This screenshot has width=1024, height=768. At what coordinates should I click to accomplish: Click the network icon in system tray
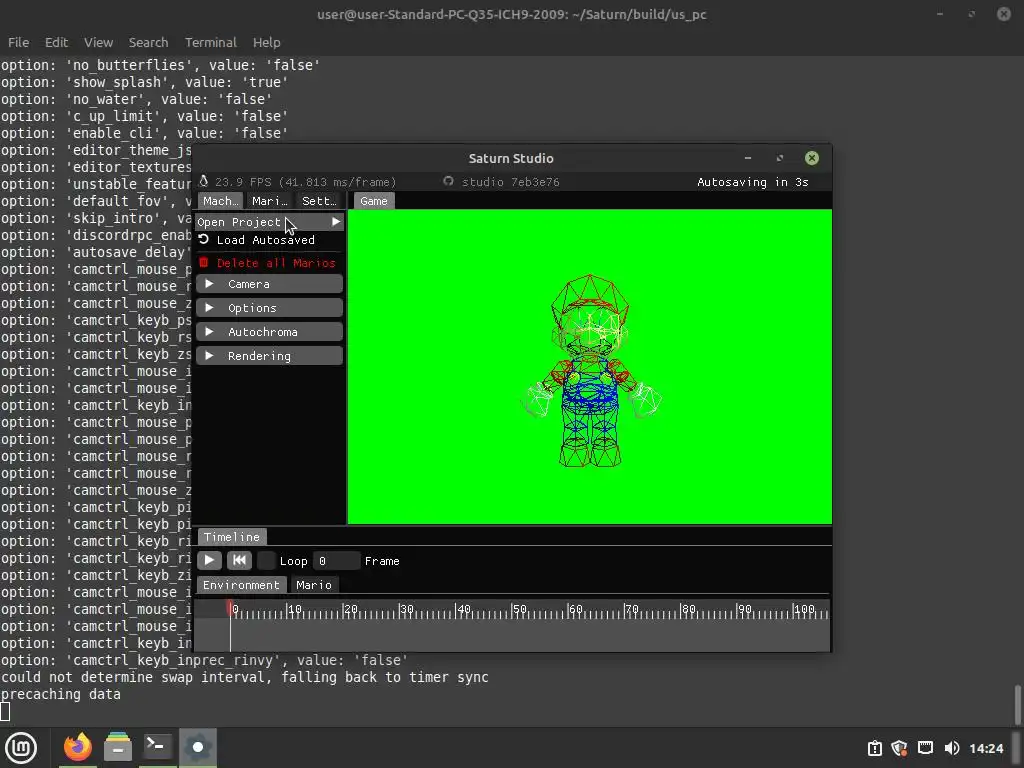(x=925, y=748)
